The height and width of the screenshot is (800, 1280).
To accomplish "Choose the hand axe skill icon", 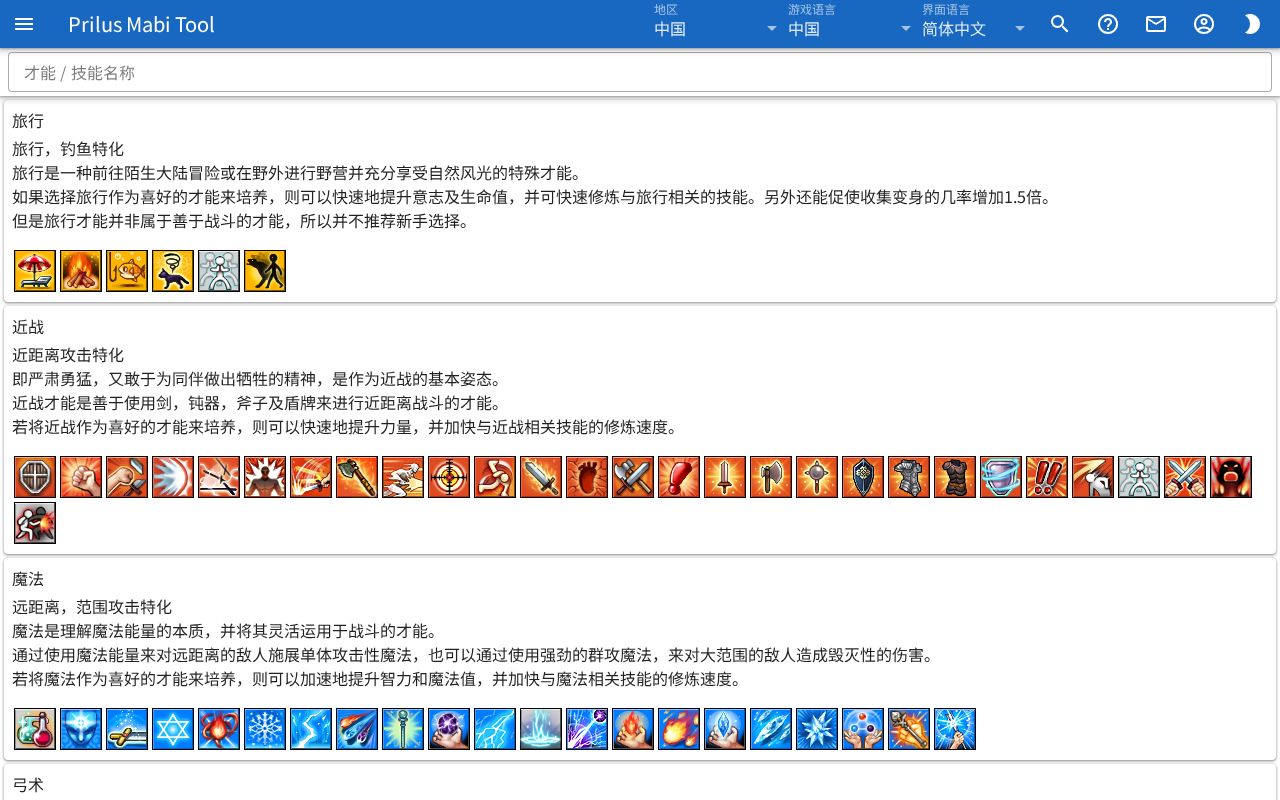I will (357, 477).
